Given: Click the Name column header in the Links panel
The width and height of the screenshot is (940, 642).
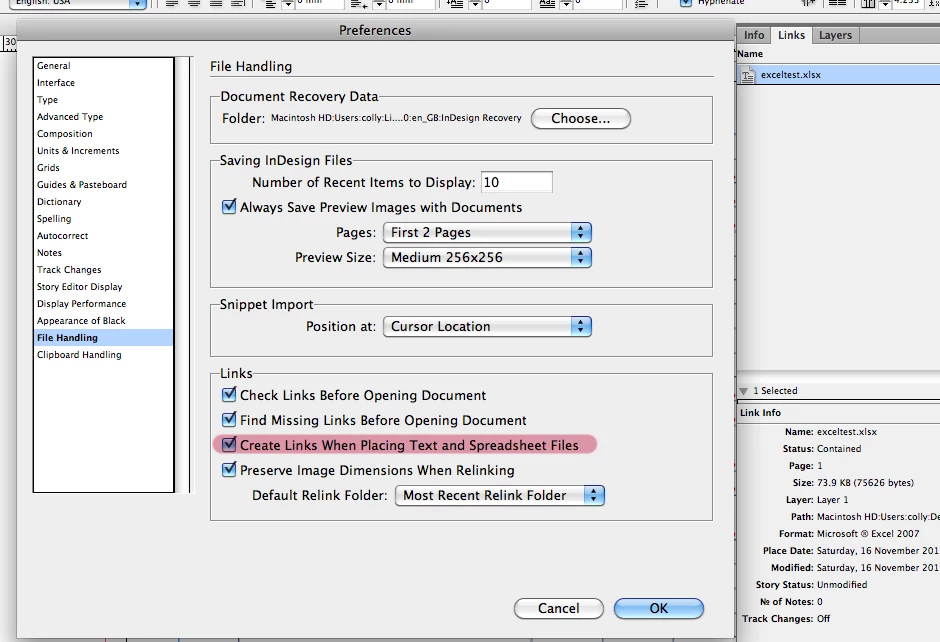Looking at the screenshot, I should point(750,54).
